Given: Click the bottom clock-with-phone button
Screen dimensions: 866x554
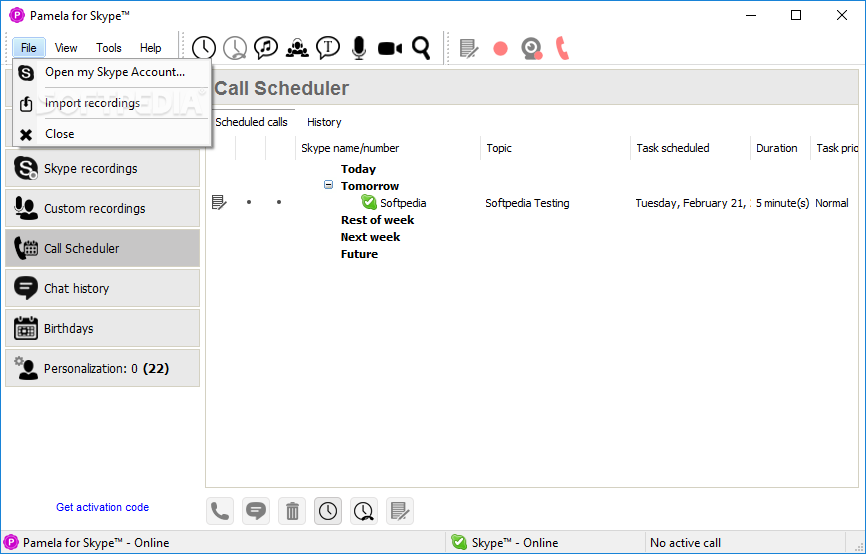Looking at the screenshot, I should (x=364, y=511).
